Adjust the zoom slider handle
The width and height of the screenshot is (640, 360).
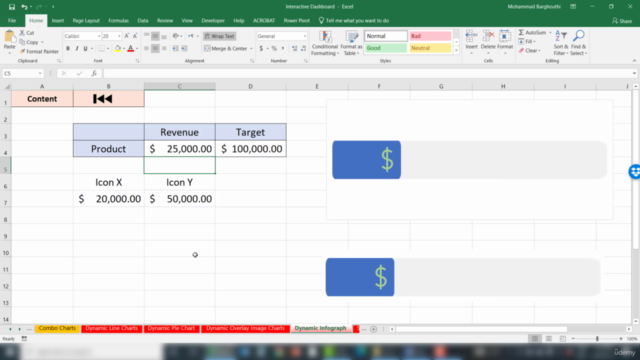pyautogui.click(x=597, y=339)
